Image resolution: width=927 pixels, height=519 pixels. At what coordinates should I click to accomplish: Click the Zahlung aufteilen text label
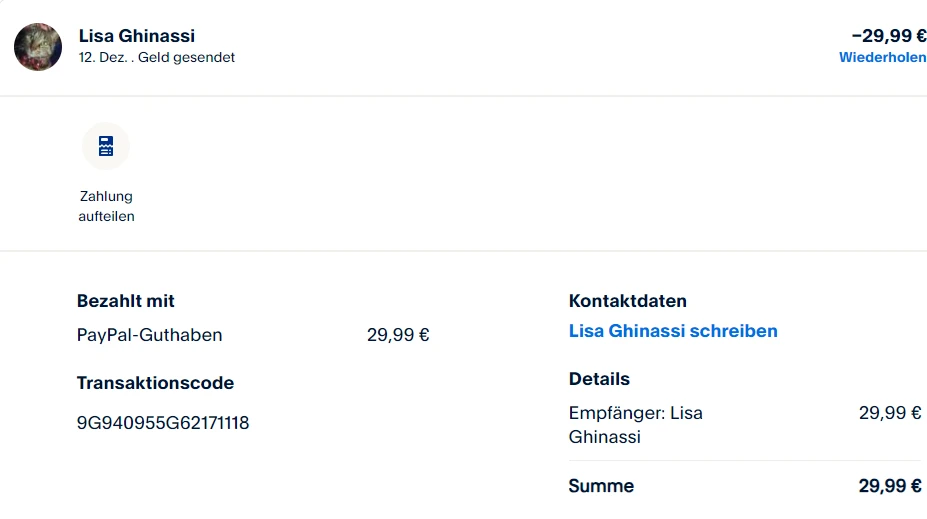pyautogui.click(x=106, y=206)
